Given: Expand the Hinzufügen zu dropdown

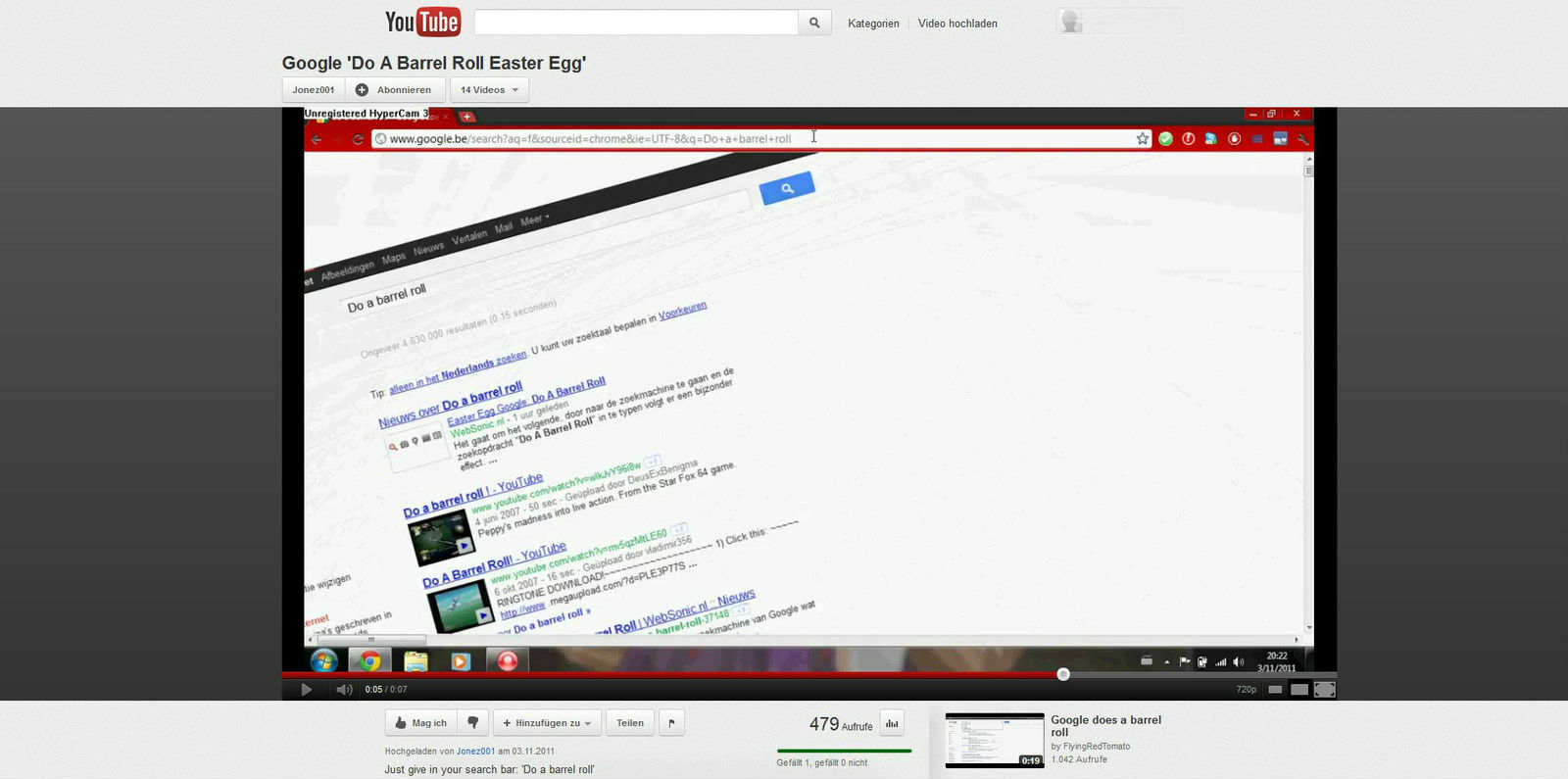Looking at the screenshot, I should 547,723.
